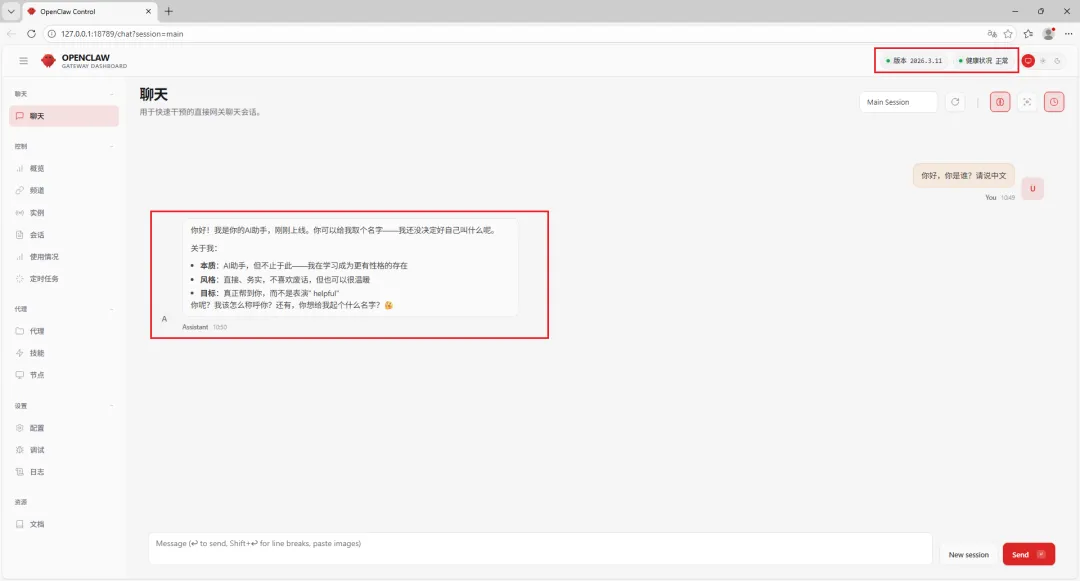Select the light theme sun icon
Image resolution: width=1080 pixels, height=581 pixels.
1043,61
